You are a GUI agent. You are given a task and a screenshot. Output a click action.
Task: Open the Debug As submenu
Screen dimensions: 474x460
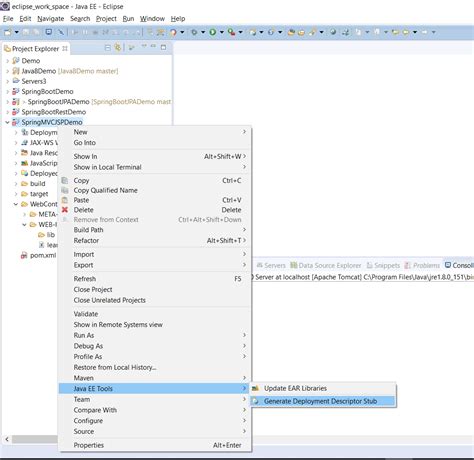pos(155,346)
